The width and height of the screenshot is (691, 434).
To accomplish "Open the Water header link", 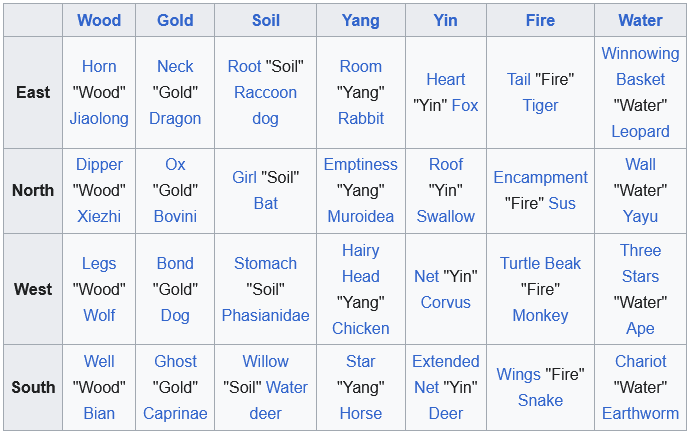I will pos(640,20).
